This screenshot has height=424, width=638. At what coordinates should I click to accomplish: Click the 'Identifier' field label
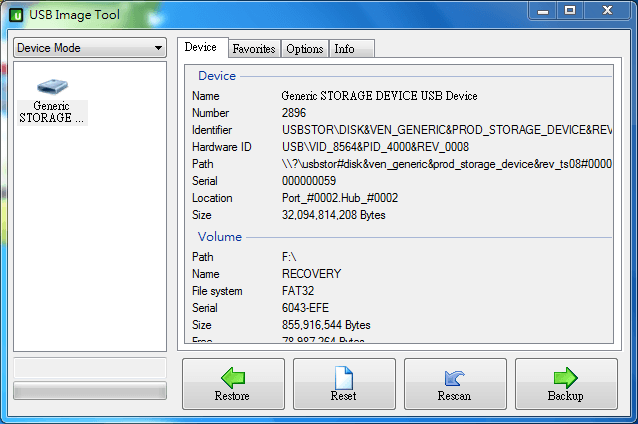(212, 130)
